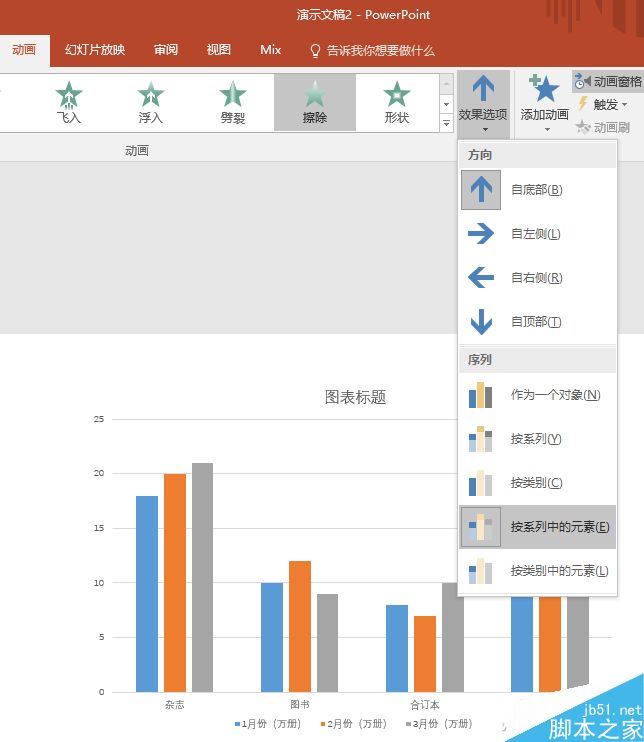The width and height of the screenshot is (644, 742).
Task: Select the blue 1月份 bar for 合订本
Action: coord(397,649)
